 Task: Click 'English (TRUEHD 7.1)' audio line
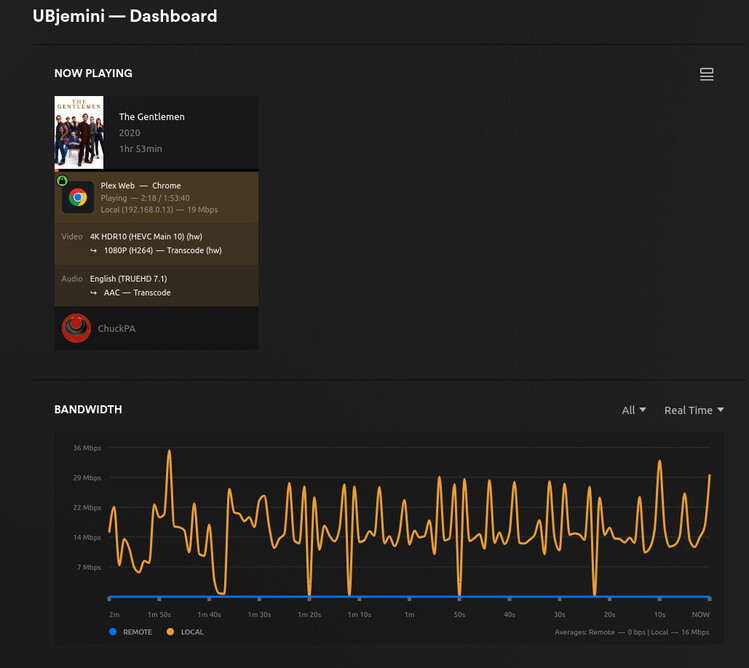(128, 279)
